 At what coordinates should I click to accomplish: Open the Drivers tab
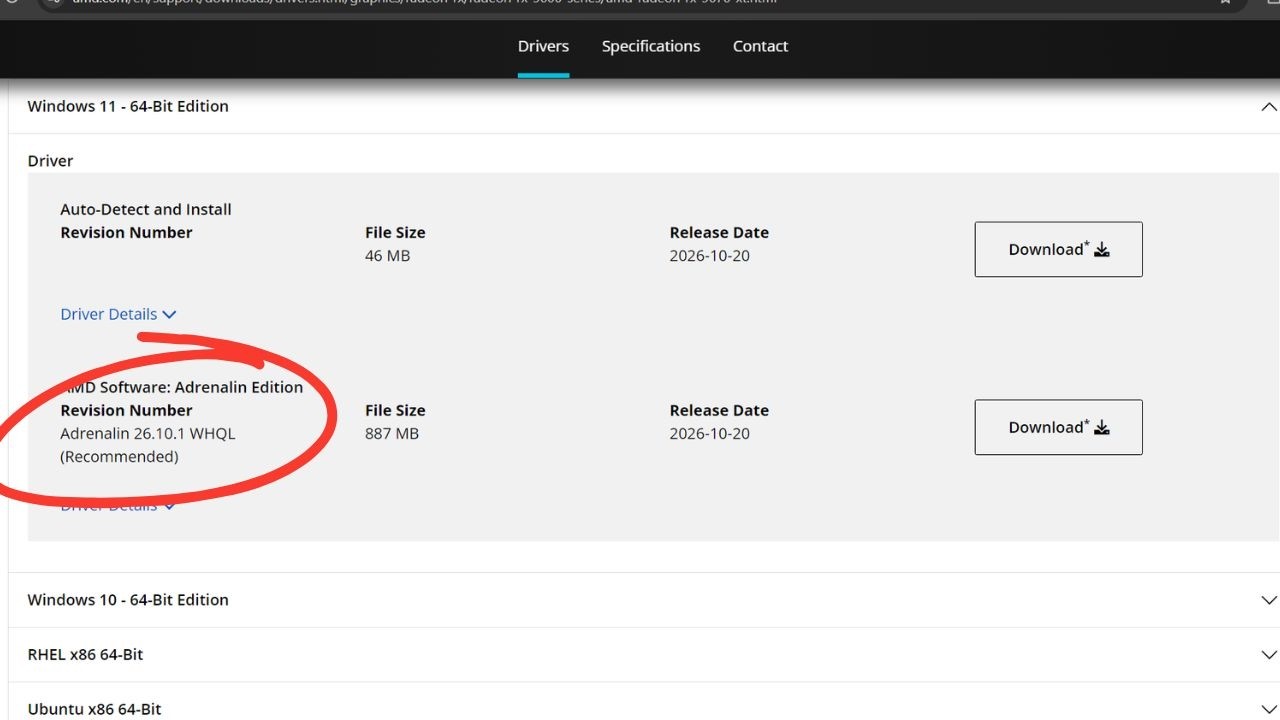543,46
